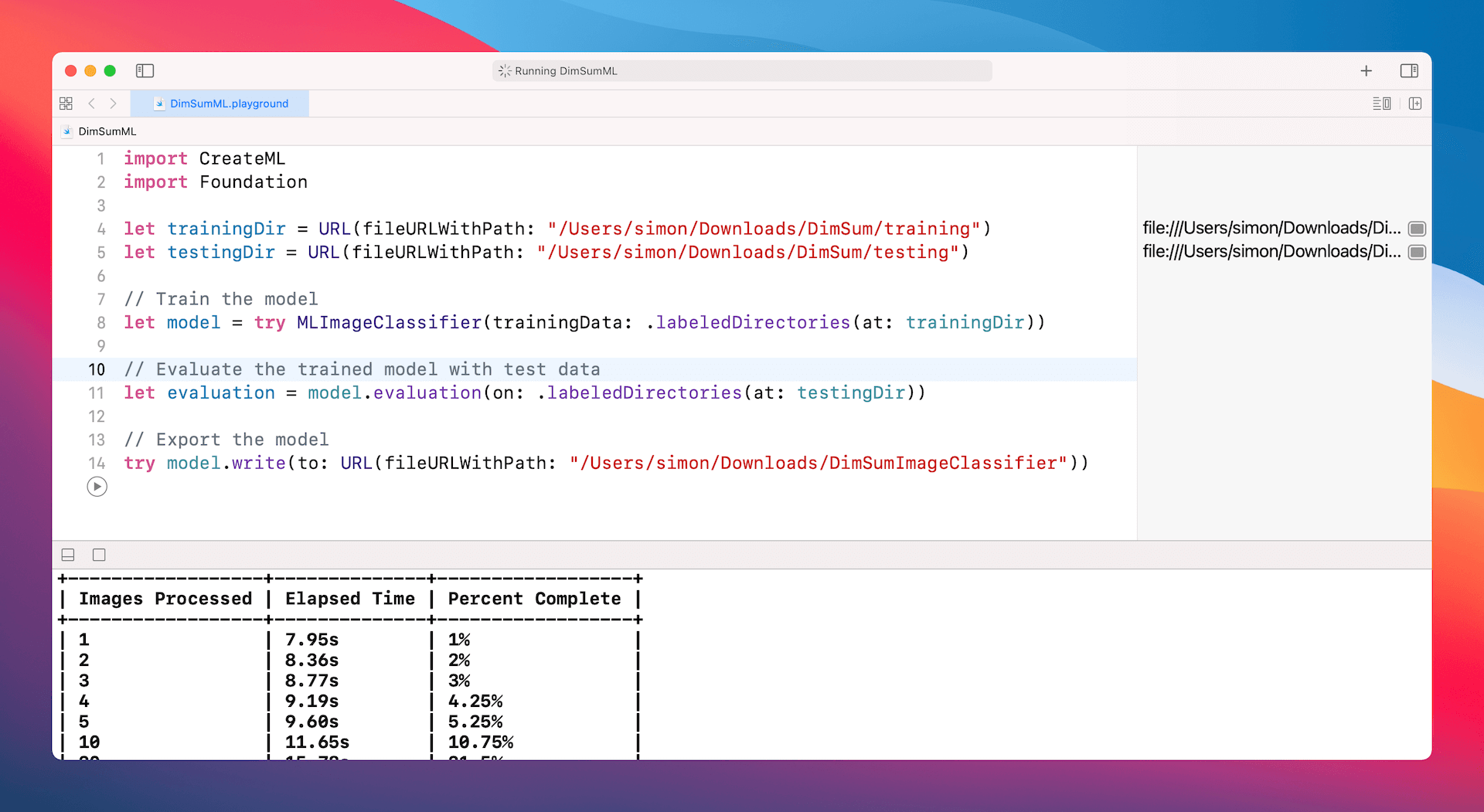The height and width of the screenshot is (812, 1484).
Task: Click the DimSumML breadcrumb item
Action: coord(107,131)
